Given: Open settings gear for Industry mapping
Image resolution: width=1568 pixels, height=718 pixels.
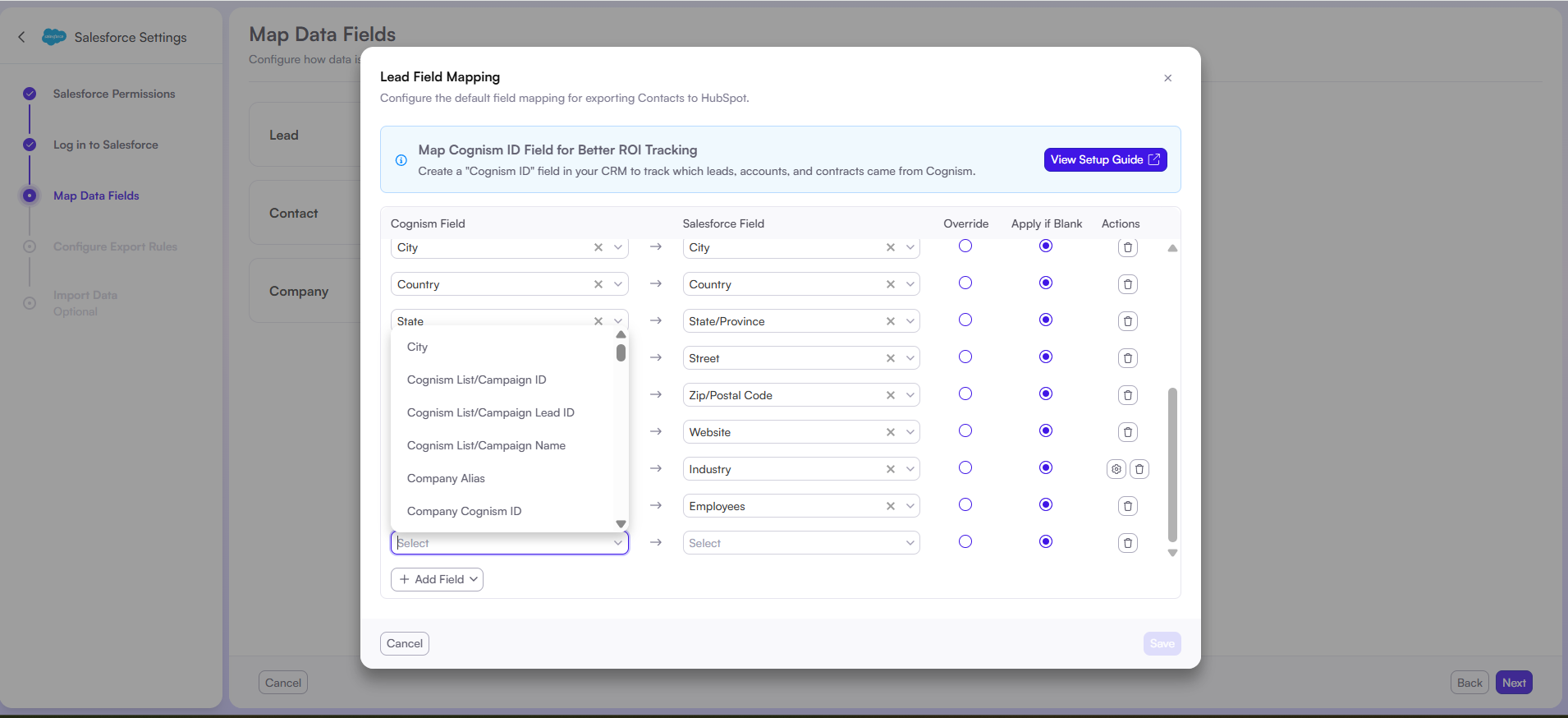Looking at the screenshot, I should tap(1116, 469).
